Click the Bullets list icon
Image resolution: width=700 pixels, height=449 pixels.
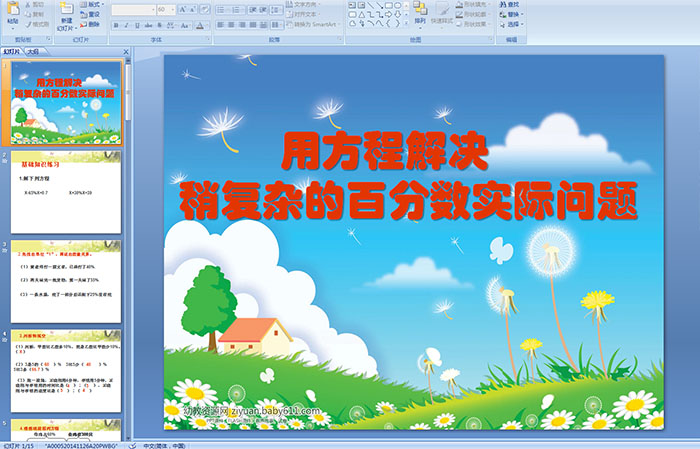(x=223, y=9)
